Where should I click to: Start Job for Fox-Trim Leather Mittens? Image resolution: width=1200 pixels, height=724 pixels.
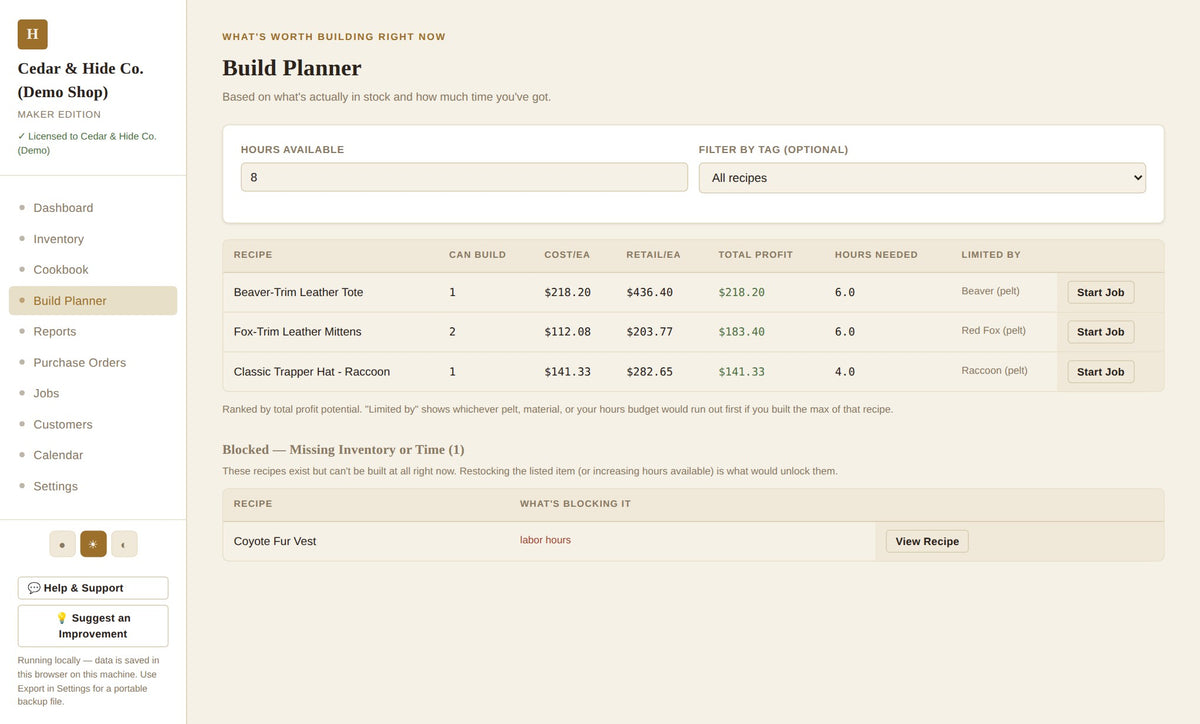pos(1100,332)
